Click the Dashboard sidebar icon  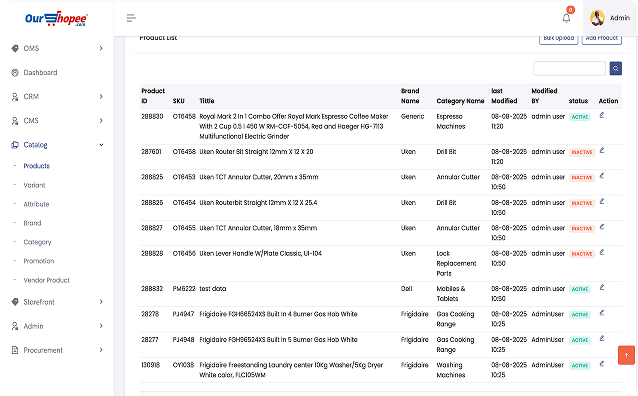click(15, 72)
